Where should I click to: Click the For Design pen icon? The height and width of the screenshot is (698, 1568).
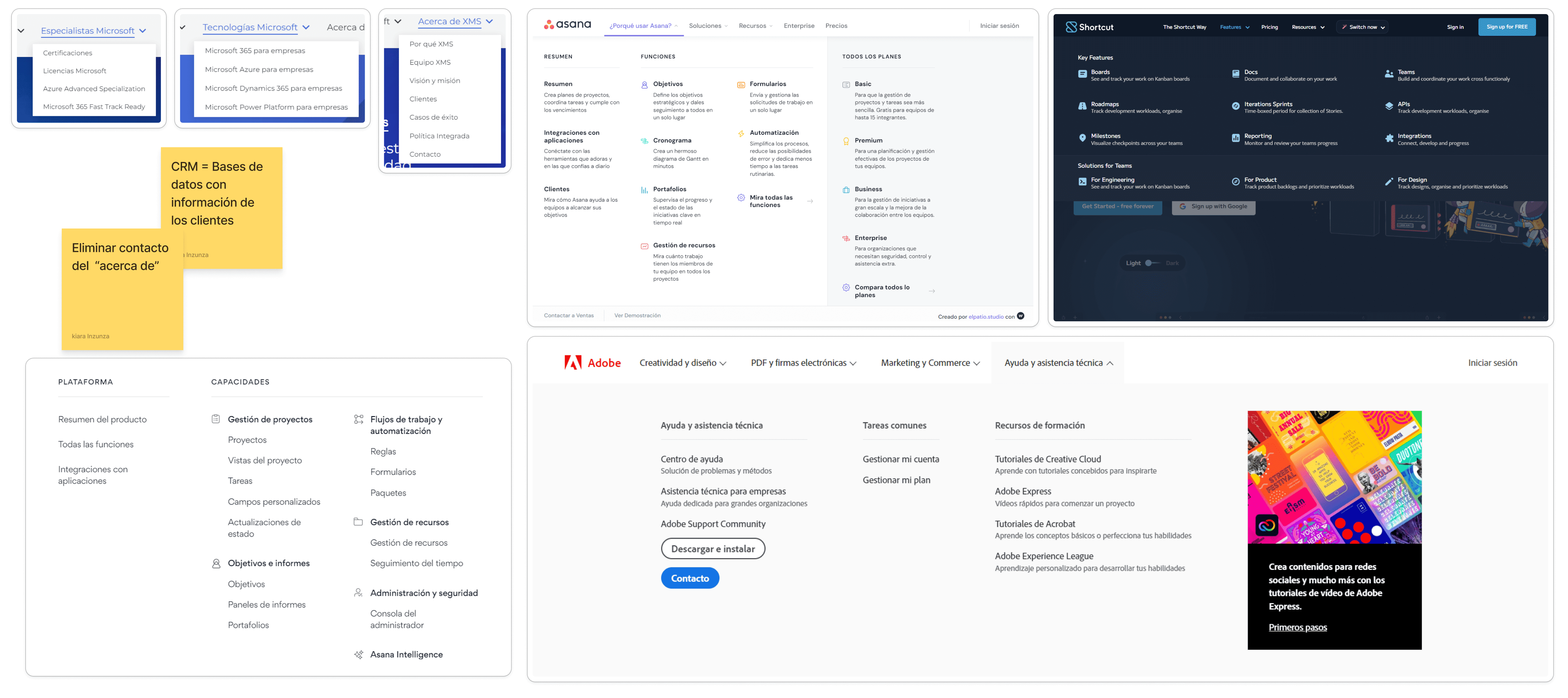1389,181
